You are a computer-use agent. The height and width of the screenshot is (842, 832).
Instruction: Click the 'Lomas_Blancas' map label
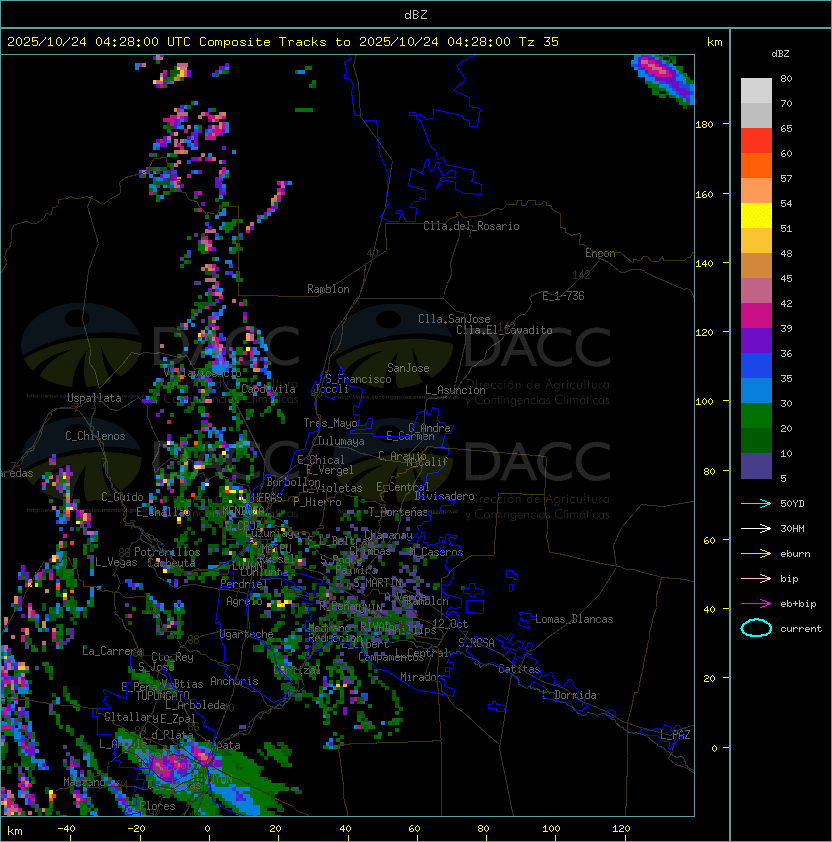pyautogui.click(x=574, y=619)
